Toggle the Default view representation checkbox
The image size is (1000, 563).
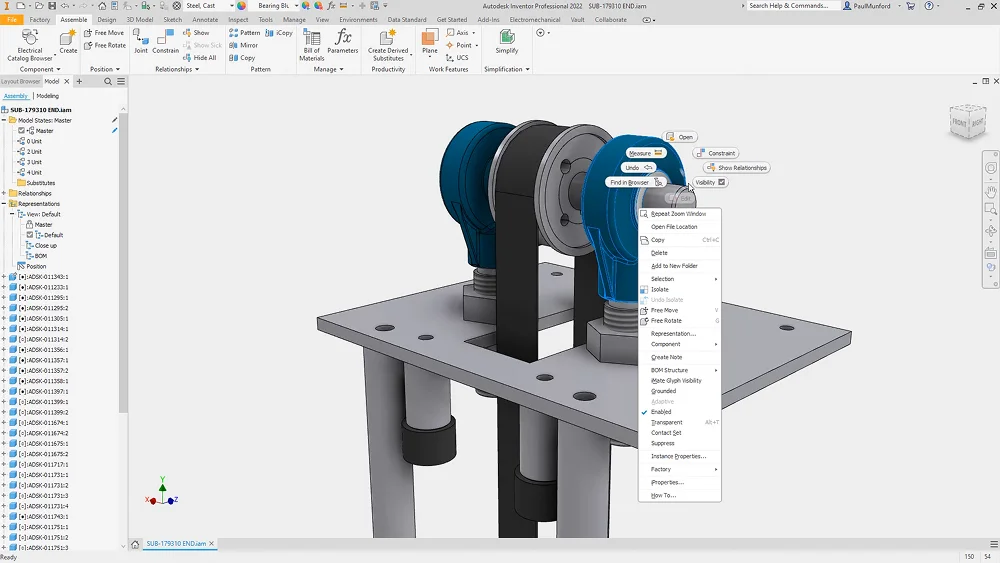[30, 235]
